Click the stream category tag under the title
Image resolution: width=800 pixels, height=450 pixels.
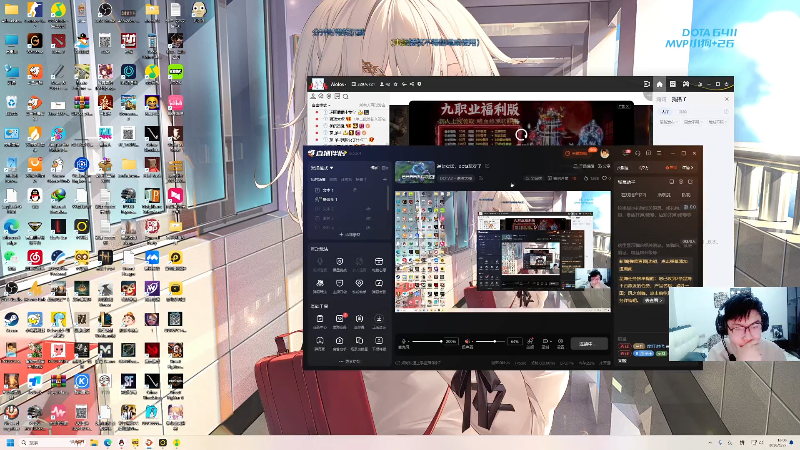tap(456, 178)
